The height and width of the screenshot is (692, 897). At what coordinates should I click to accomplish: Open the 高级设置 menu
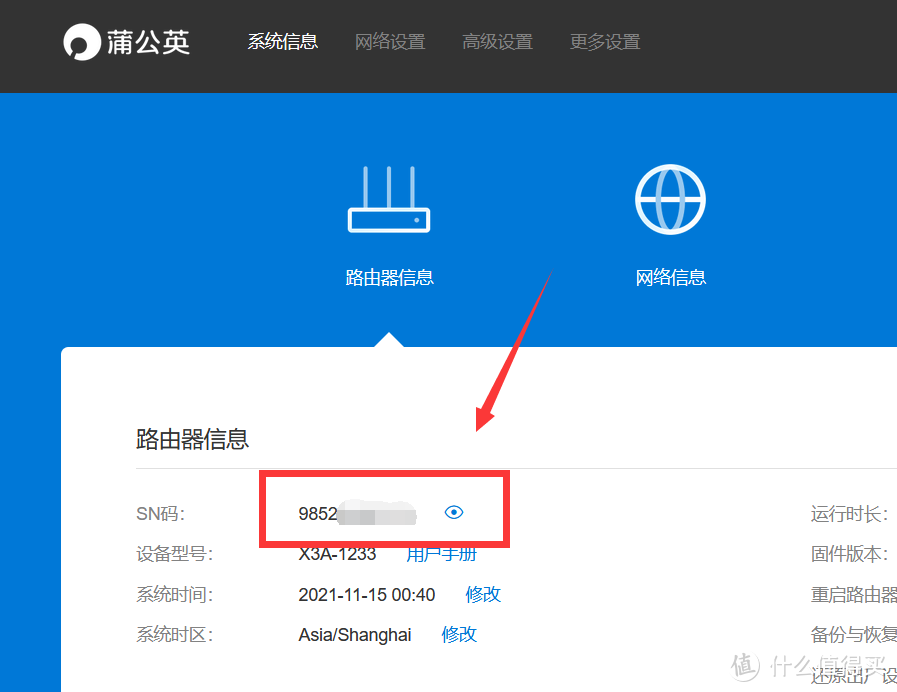tap(497, 42)
